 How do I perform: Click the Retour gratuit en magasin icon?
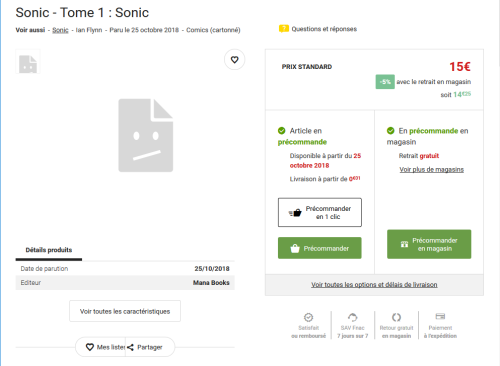pos(396,317)
